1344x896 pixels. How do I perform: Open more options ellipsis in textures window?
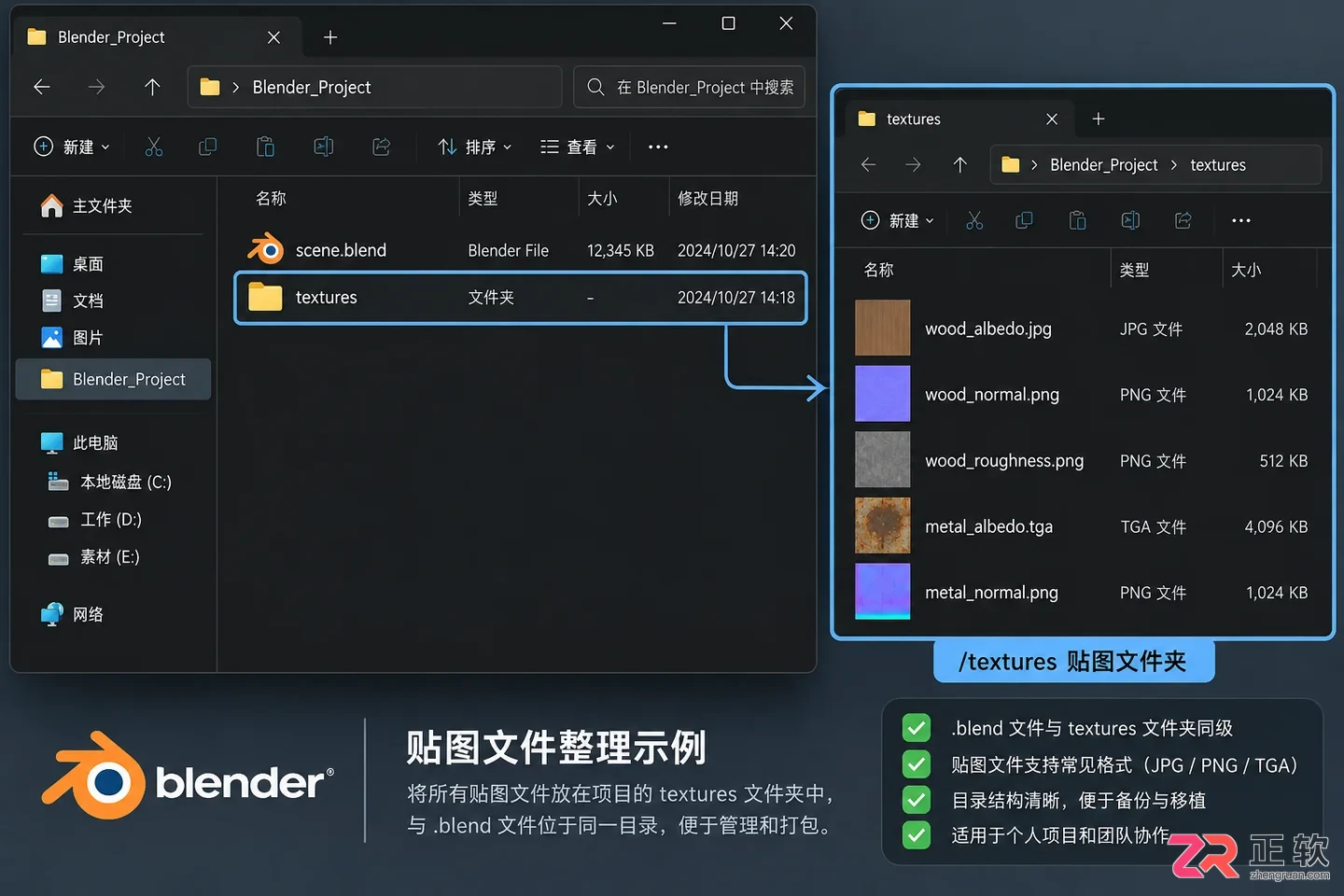(x=1240, y=220)
